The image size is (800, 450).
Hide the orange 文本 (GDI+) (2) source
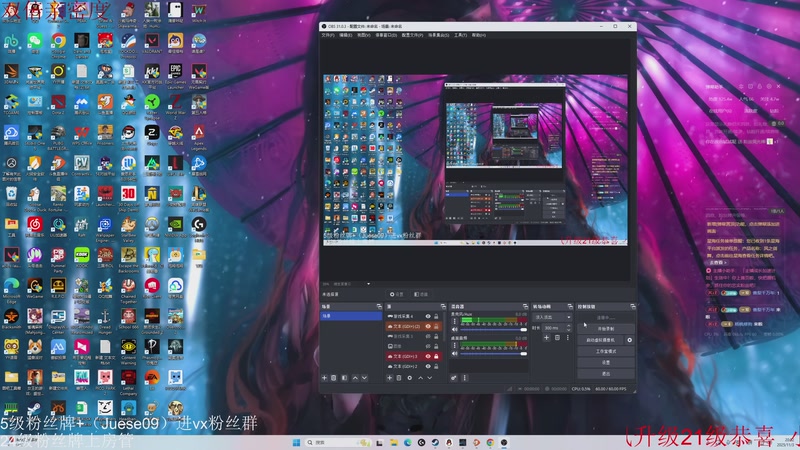[428, 327]
